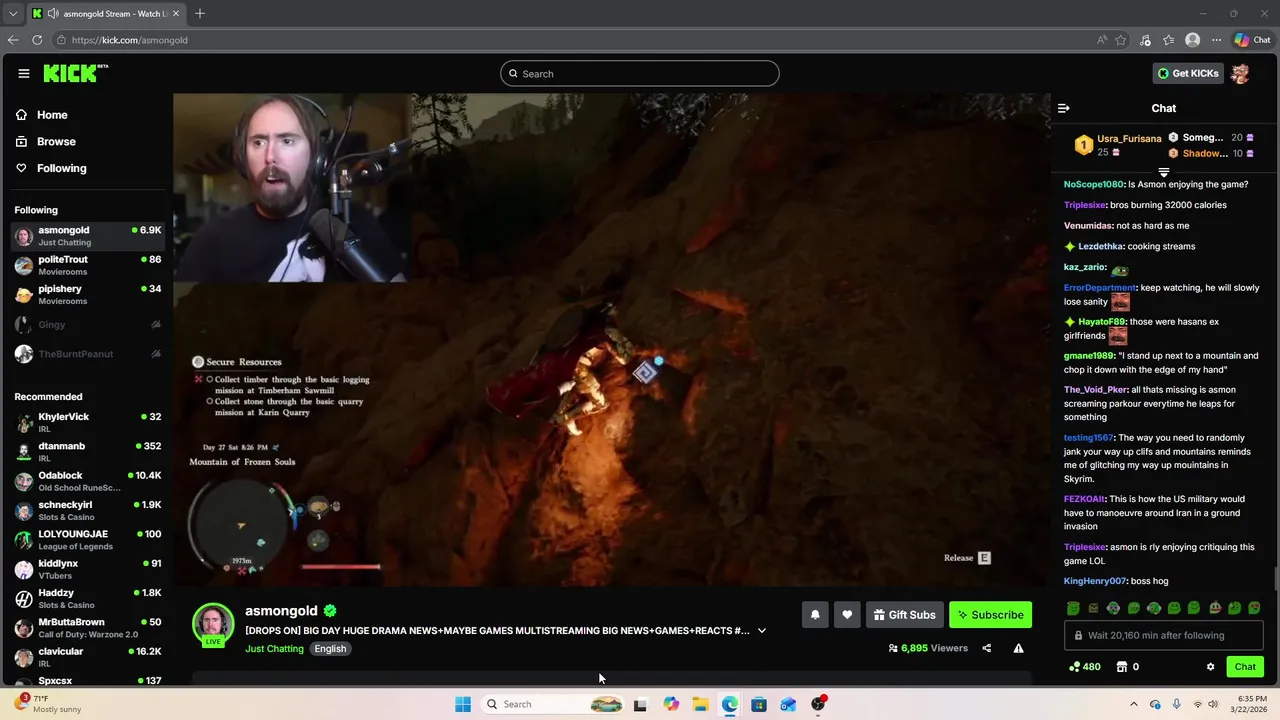Open the Just Chatting category link
The height and width of the screenshot is (720, 1280).
tap(274, 649)
